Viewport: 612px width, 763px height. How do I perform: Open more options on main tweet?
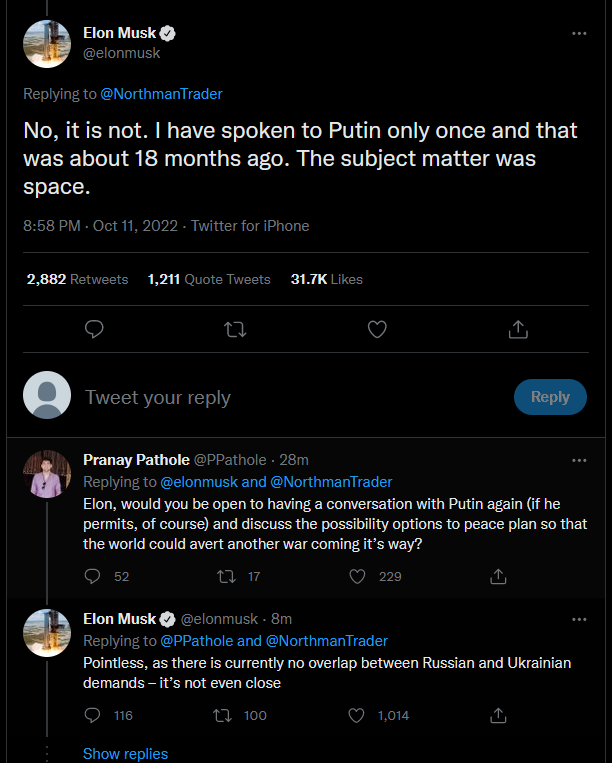[x=579, y=33]
